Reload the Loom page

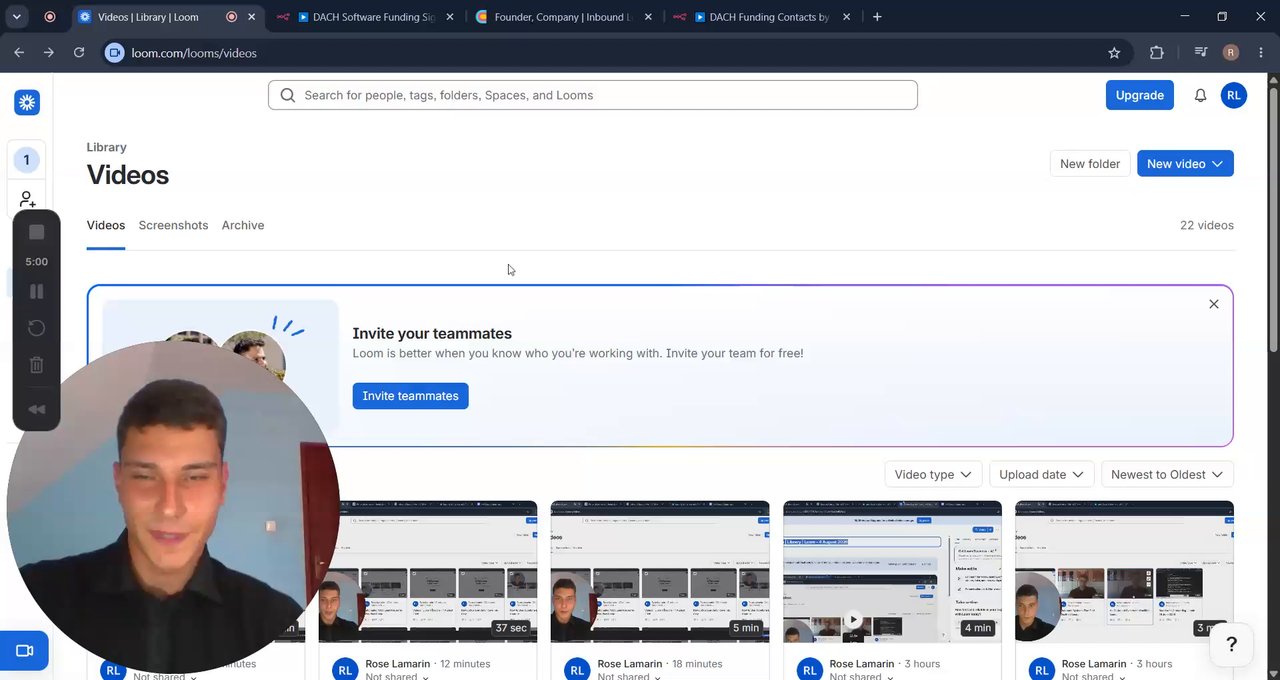pyautogui.click(x=79, y=53)
